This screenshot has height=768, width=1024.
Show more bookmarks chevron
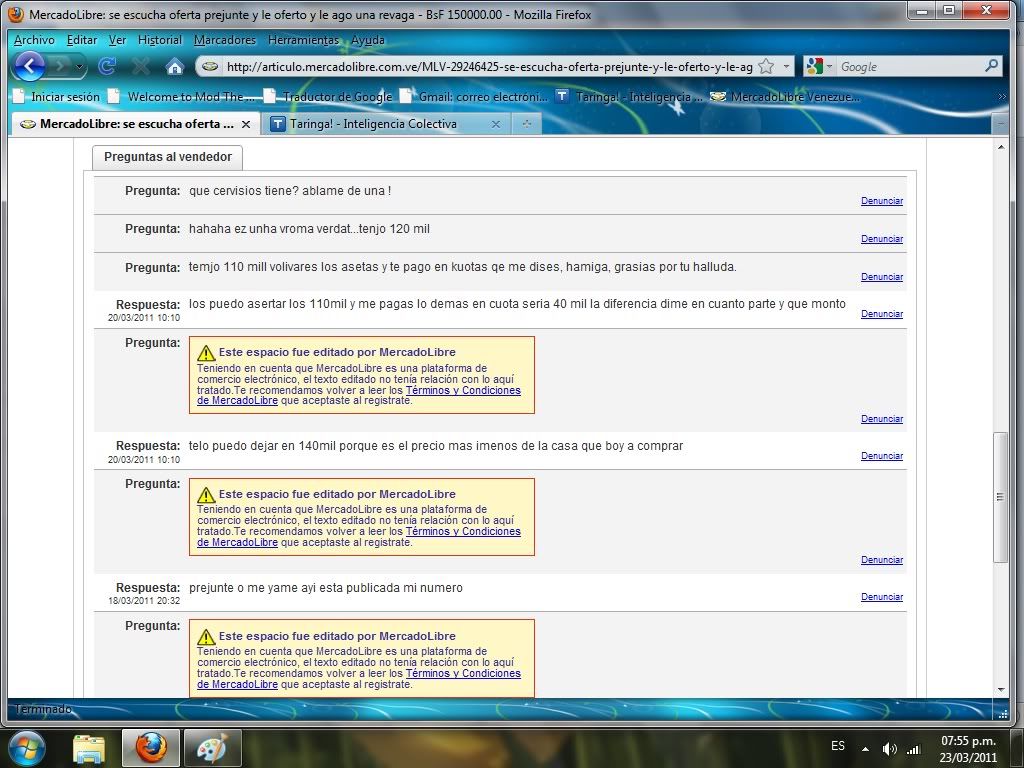click(1002, 97)
